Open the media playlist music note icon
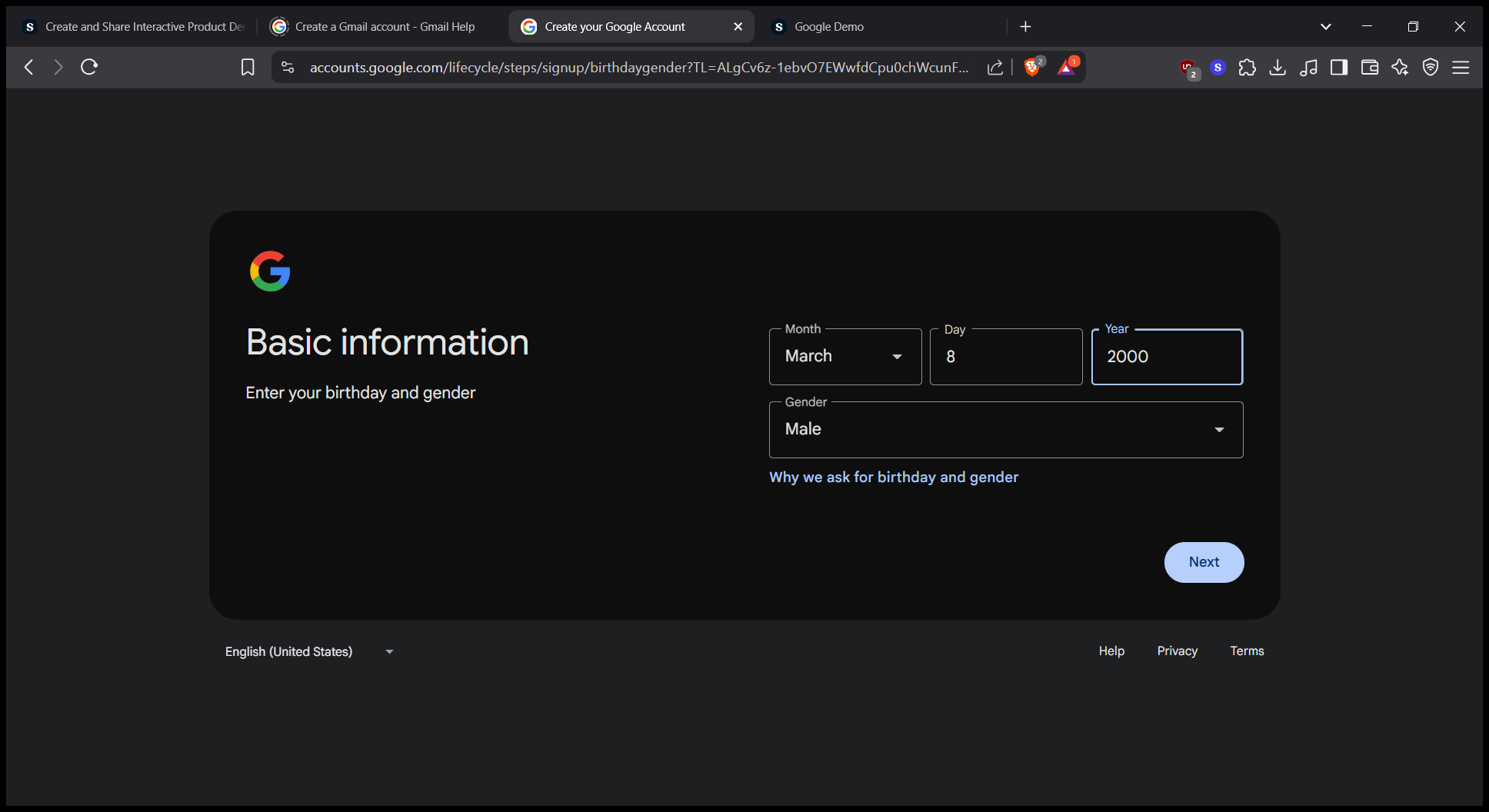 [1308, 68]
